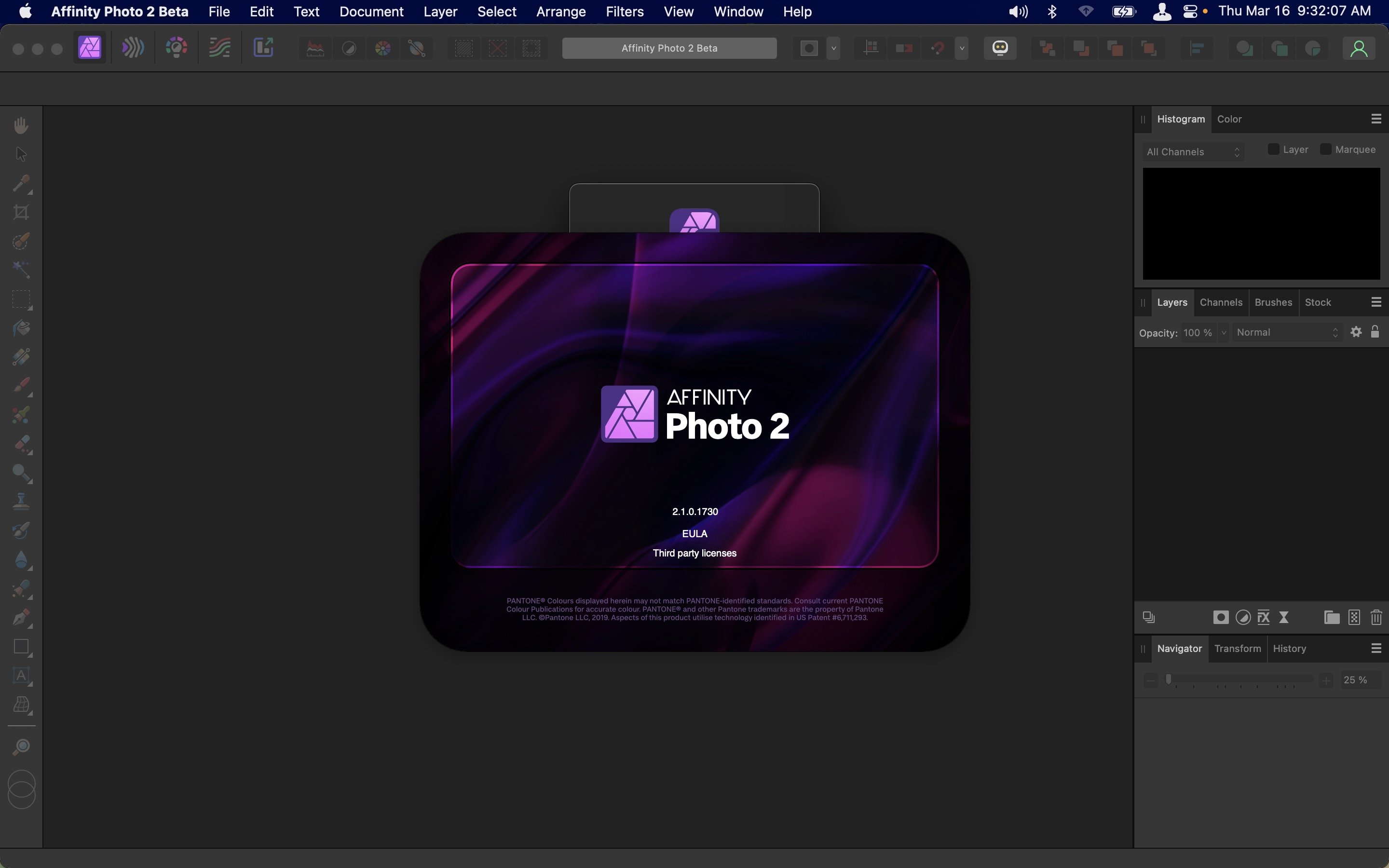Click the Invert Selection toolbar icon
The width and height of the screenshot is (1389, 868).
531,48
